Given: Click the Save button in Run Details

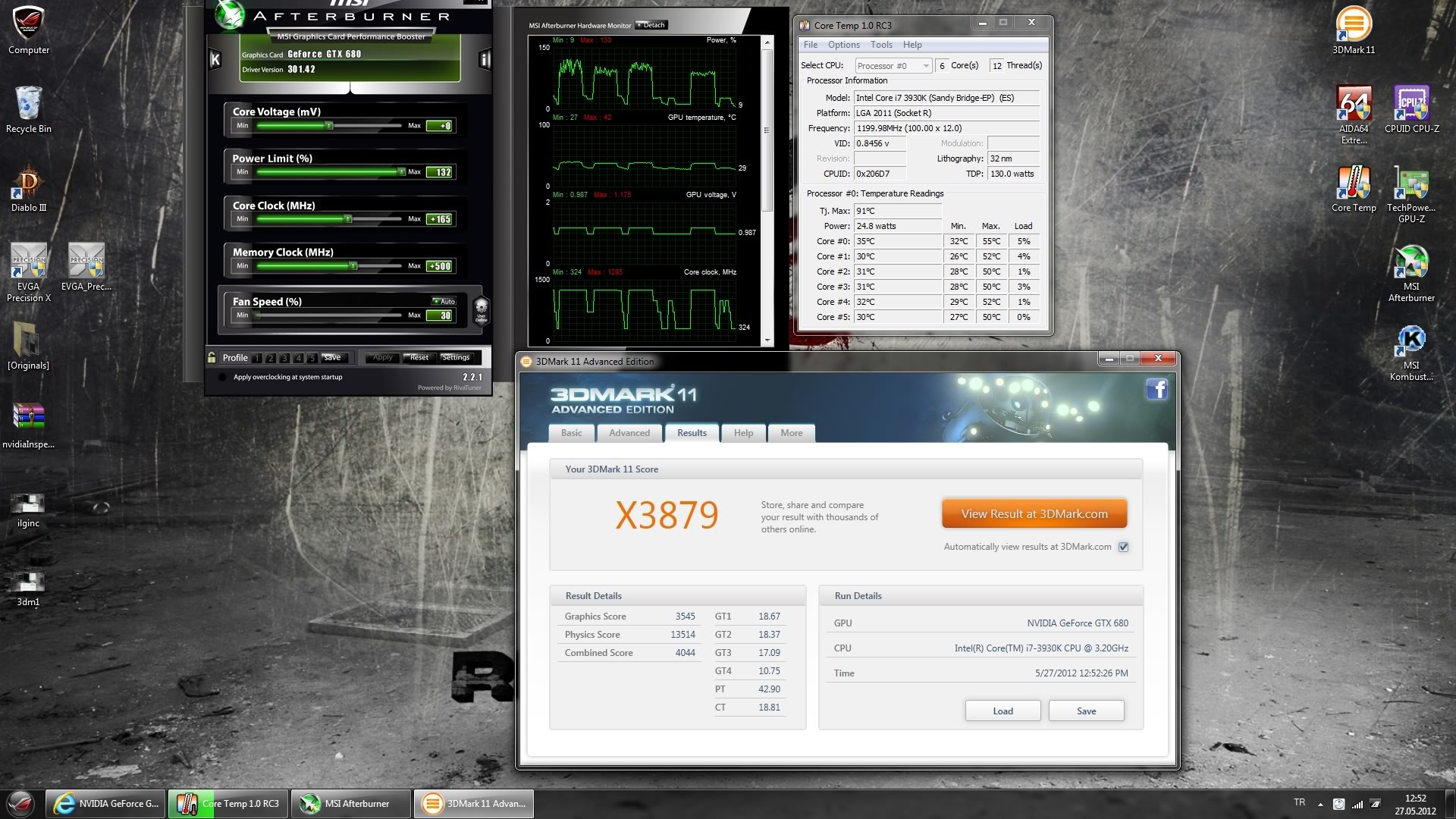Looking at the screenshot, I should [1086, 711].
